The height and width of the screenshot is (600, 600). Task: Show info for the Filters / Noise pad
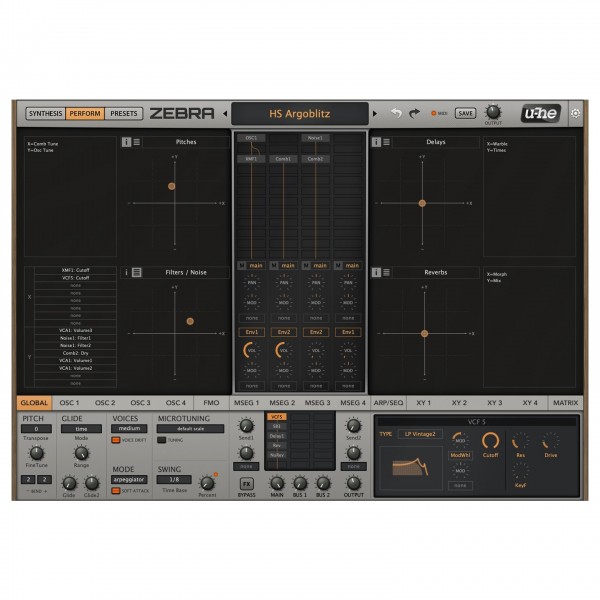pos(126,272)
